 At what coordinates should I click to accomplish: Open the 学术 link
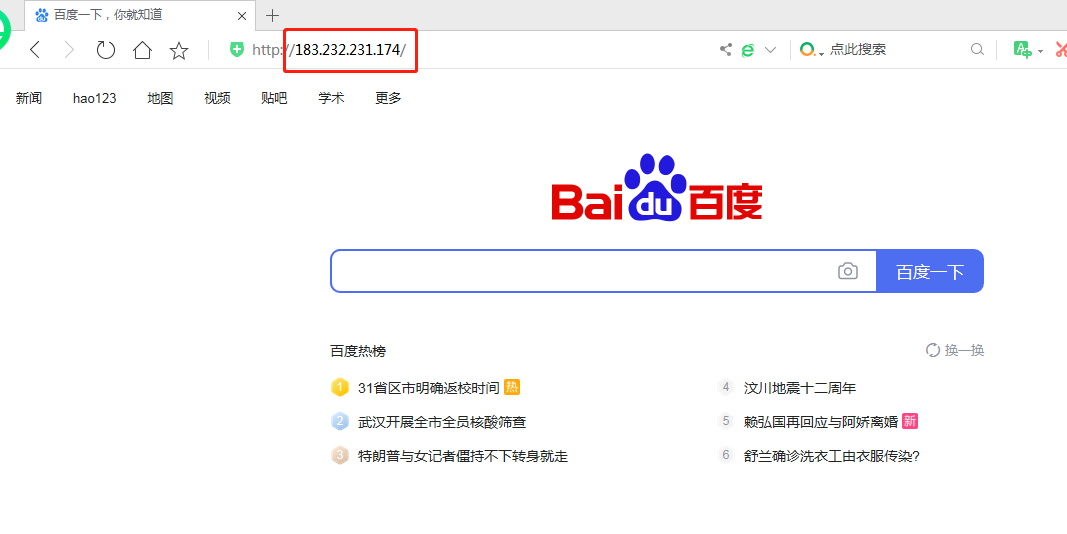pos(331,98)
